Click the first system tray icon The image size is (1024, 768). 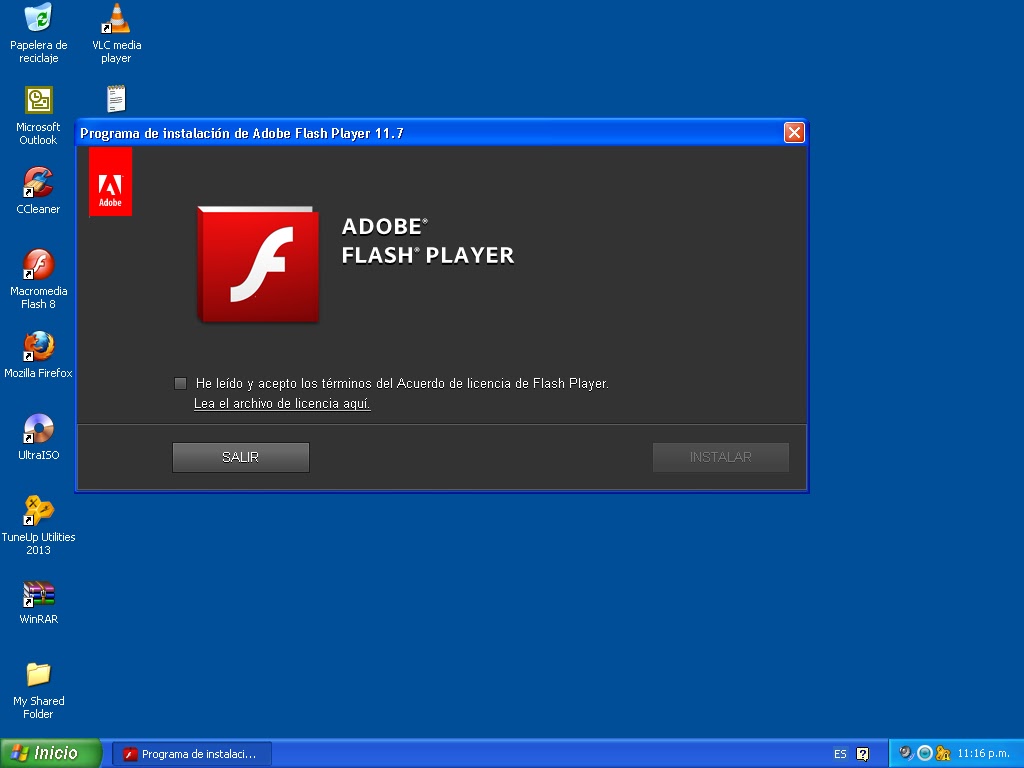(x=906, y=753)
